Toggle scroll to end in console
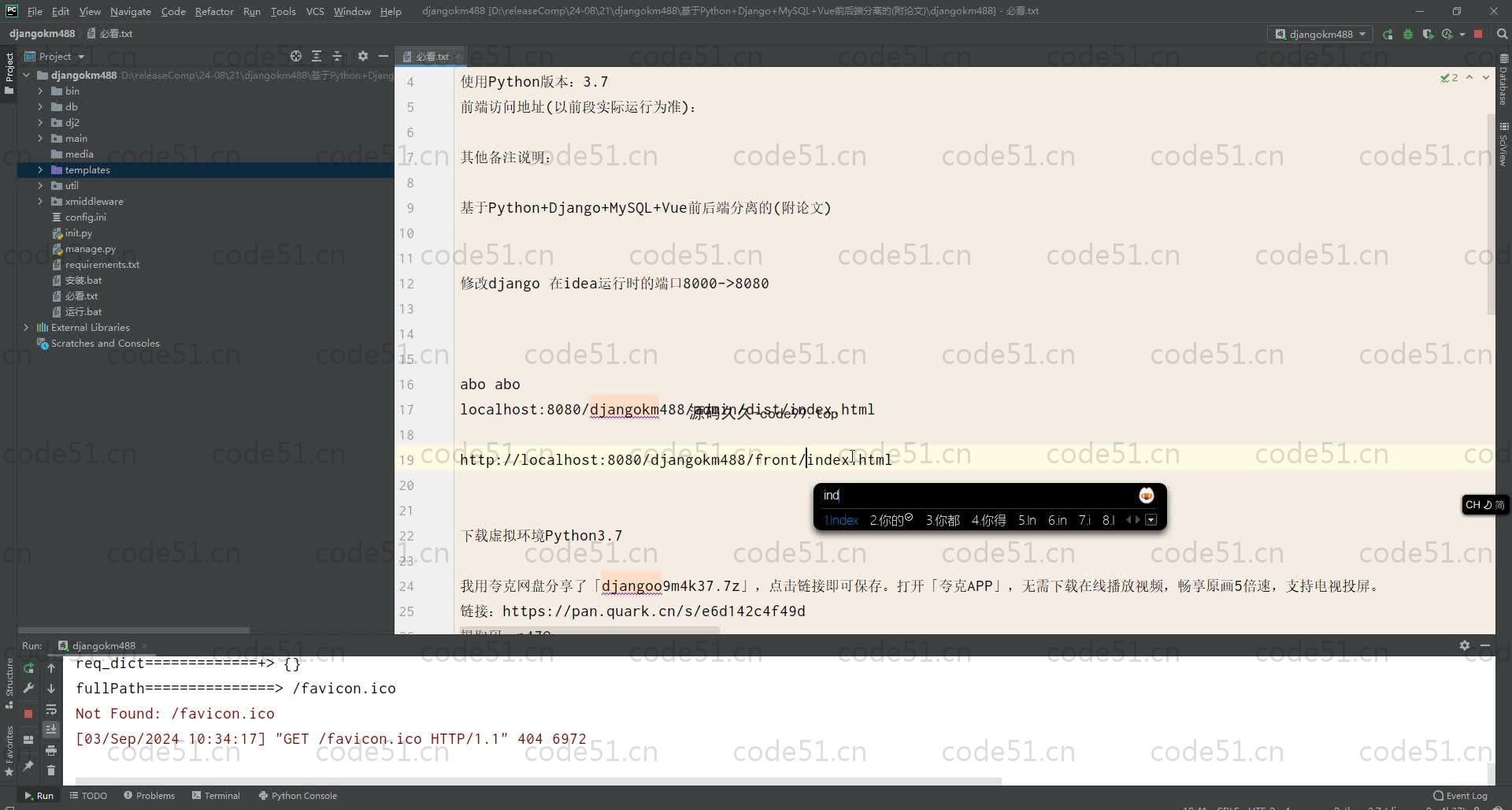This screenshot has height=810, width=1512. pyautogui.click(x=51, y=730)
